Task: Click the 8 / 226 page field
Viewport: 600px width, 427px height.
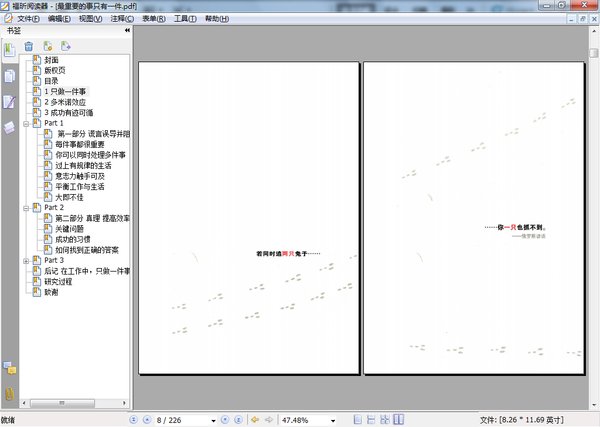Action: pyautogui.click(x=182, y=420)
